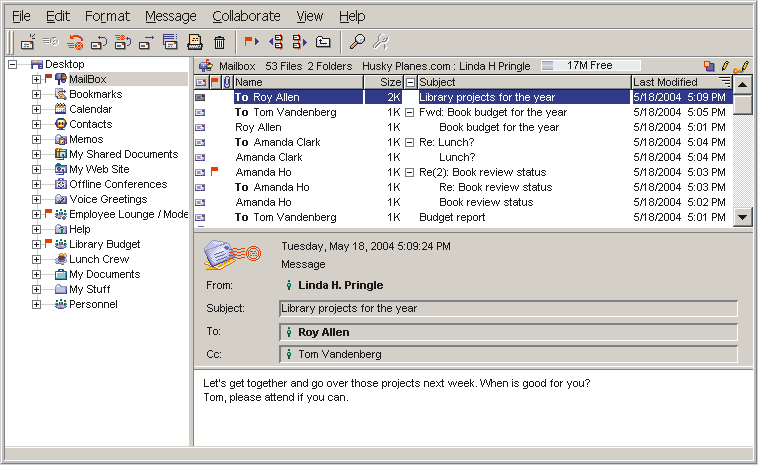Click the red retract message icon
Viewport: 758px width, 465px height.
click(x=75, y=43)
